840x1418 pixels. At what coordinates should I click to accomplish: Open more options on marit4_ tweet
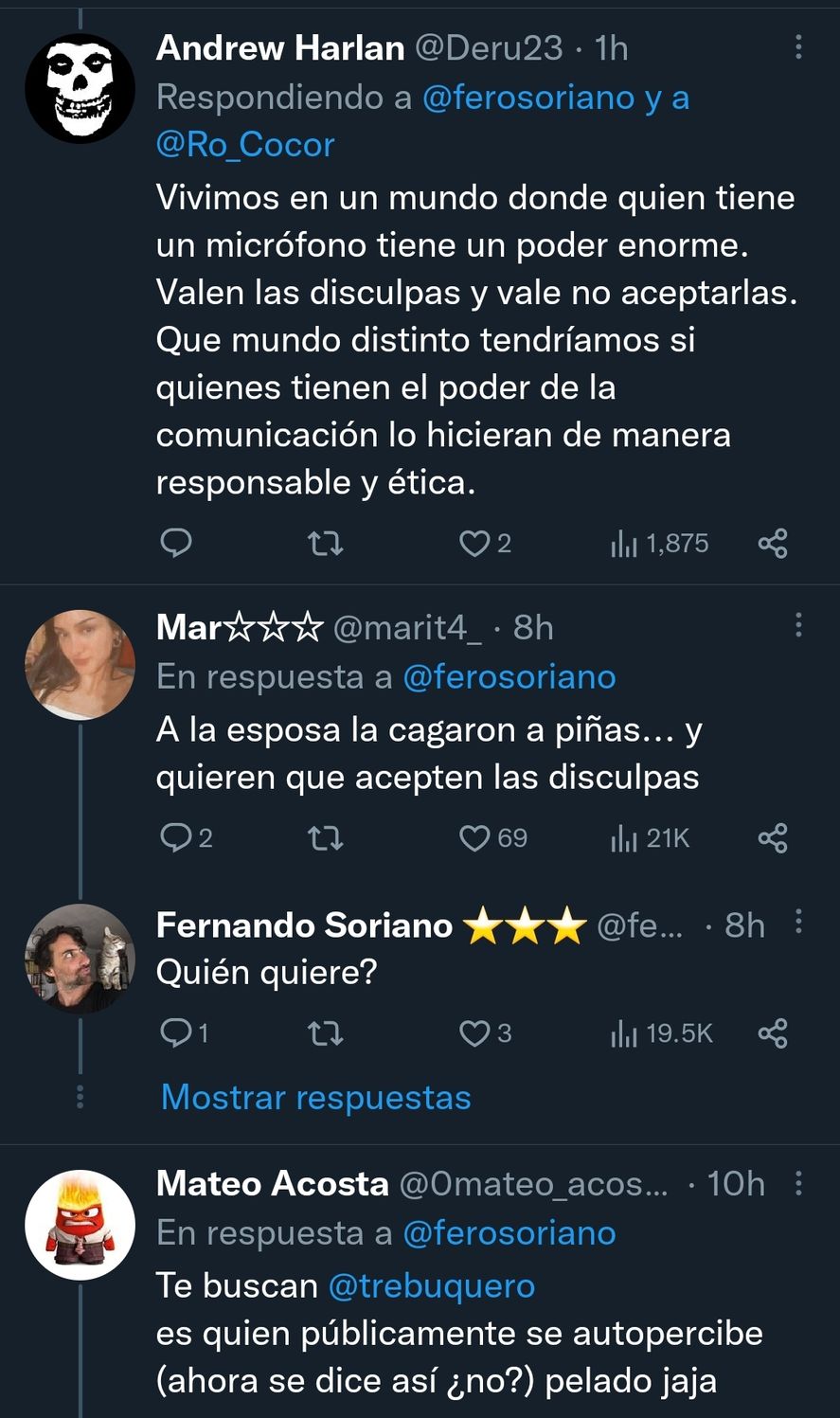tap(798, 625)
